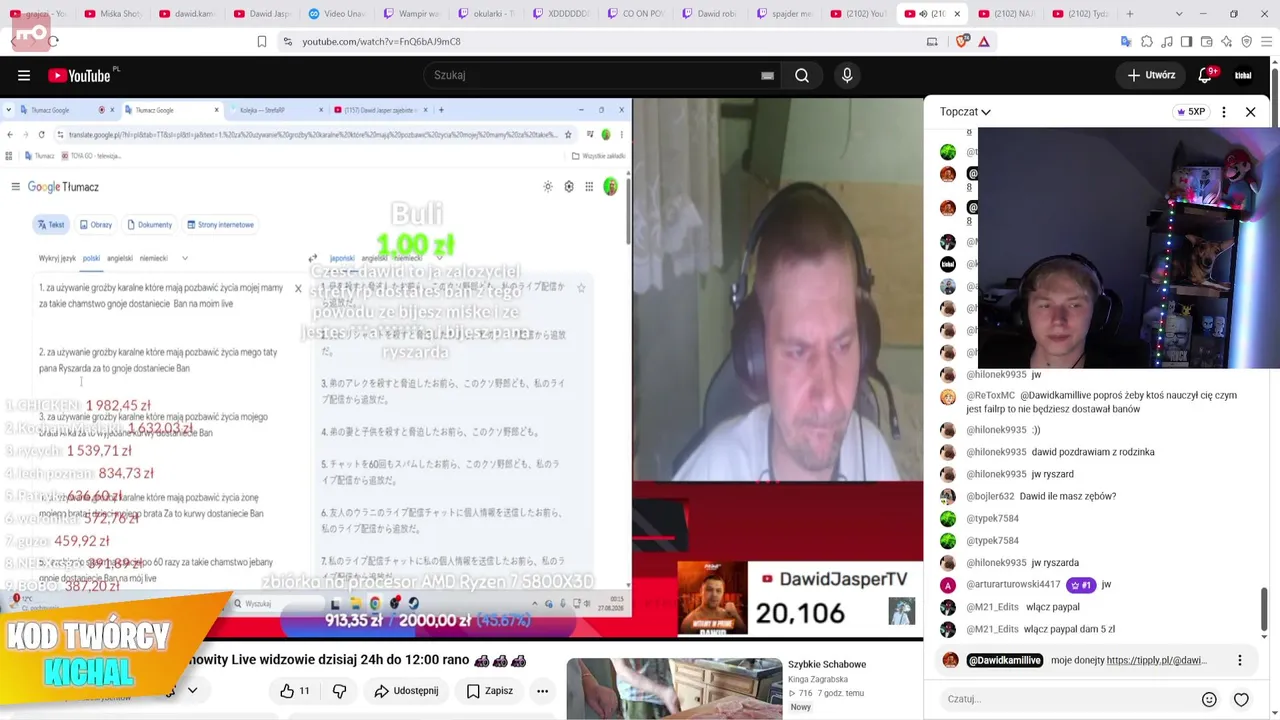
Task: Reload the page in browser toolbar
Action: (52, 41)
